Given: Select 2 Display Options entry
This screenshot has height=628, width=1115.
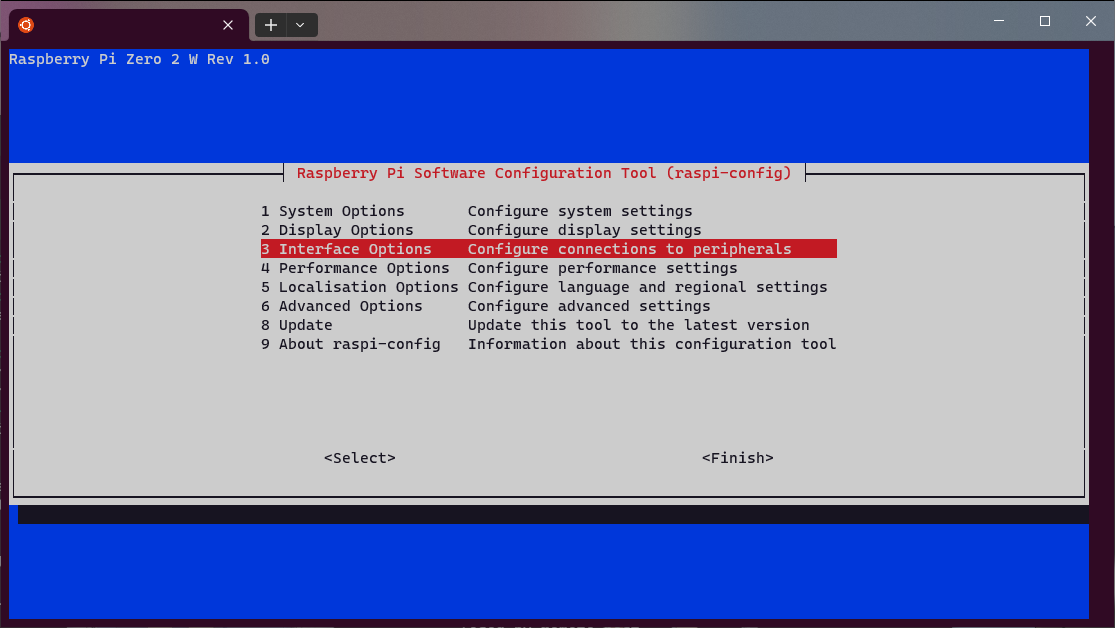Looking at the screenshot, I should (x=548, y=230).
